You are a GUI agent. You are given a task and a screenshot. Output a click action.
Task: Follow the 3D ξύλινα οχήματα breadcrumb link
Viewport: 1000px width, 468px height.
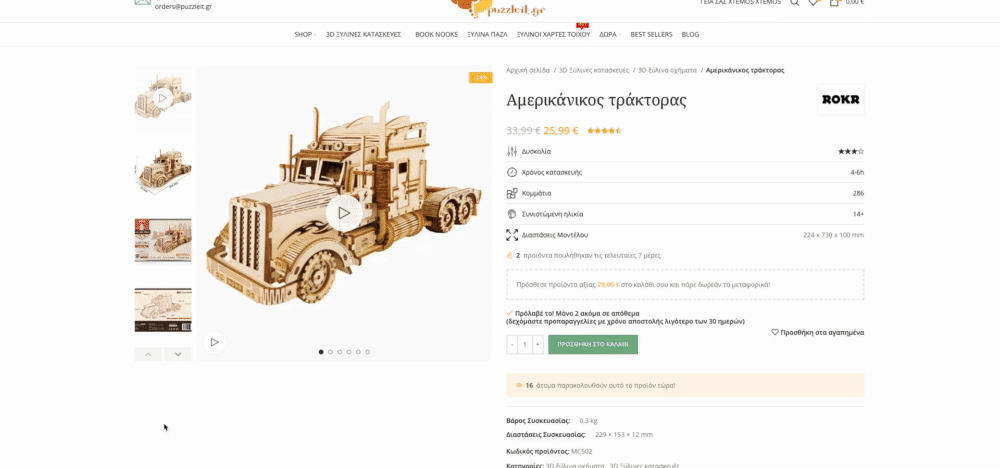pyautogui.click(x=667, y=70)
